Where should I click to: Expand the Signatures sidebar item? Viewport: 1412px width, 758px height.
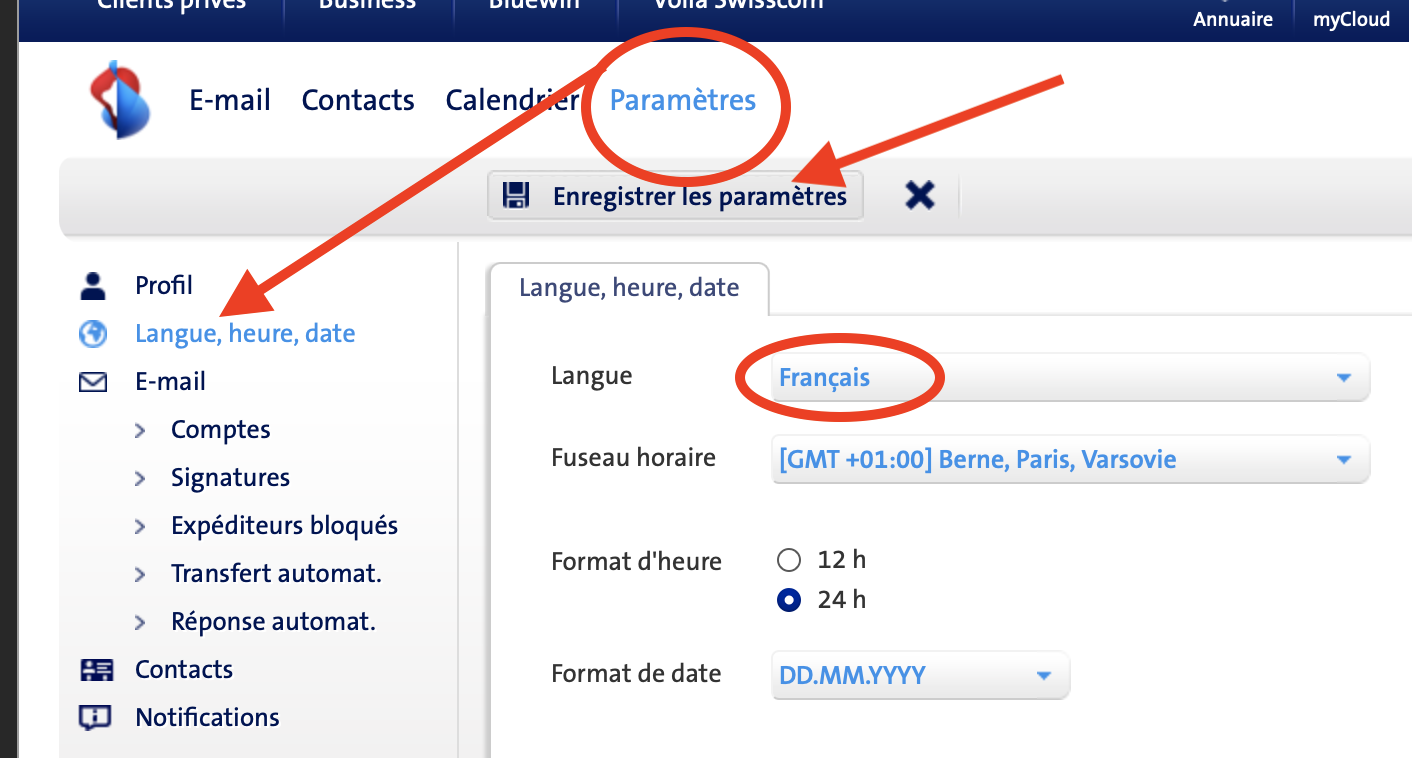pyautogui.click(x=230, y=478)
